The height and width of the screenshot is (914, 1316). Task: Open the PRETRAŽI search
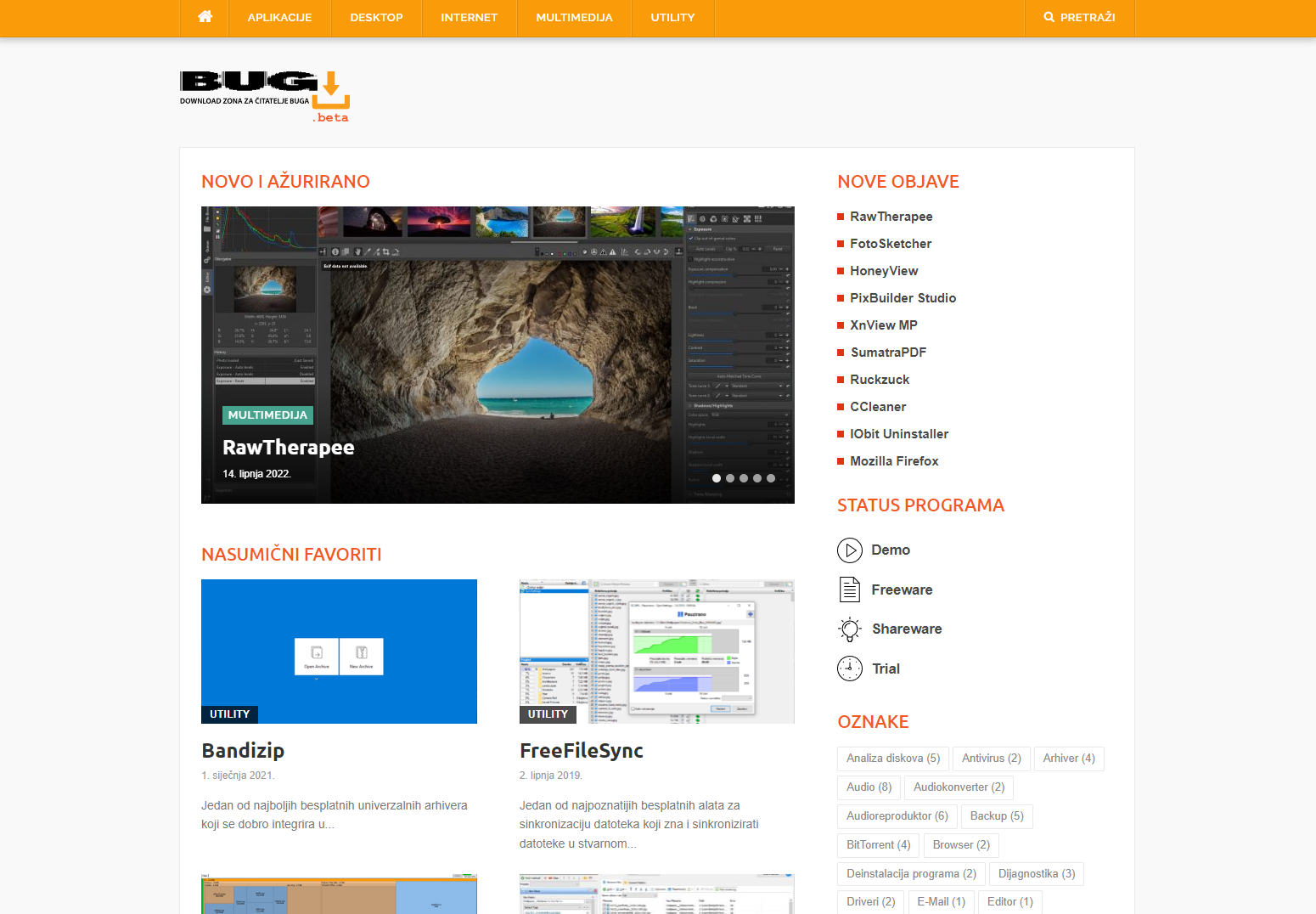1080,18
